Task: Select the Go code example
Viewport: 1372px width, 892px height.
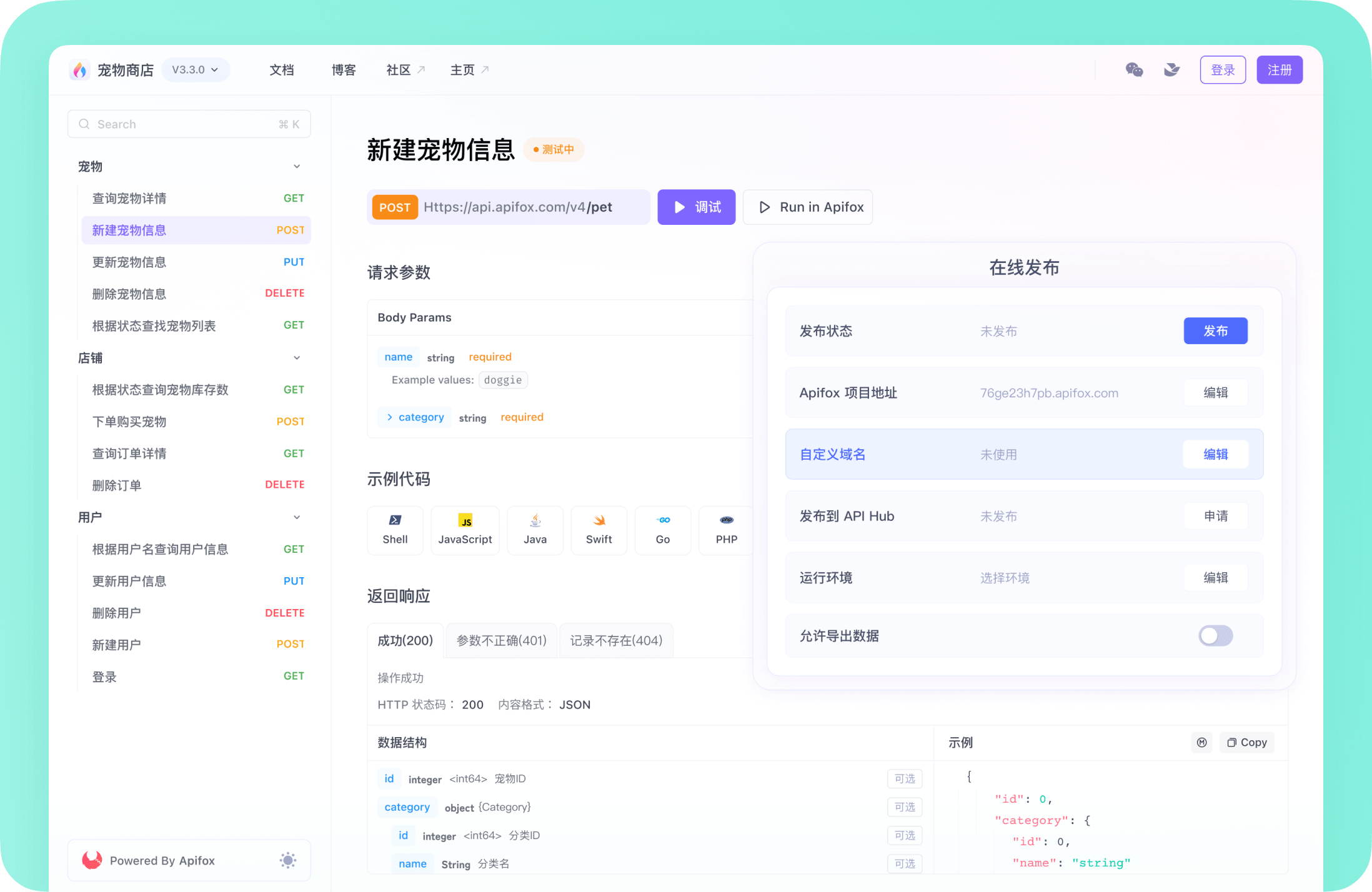Action: 662,530
